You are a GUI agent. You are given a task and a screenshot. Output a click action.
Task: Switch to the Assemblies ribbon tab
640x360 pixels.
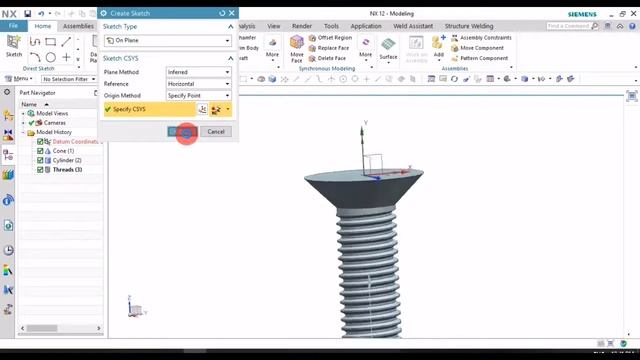pyautogui.click(x=78, y=26)
